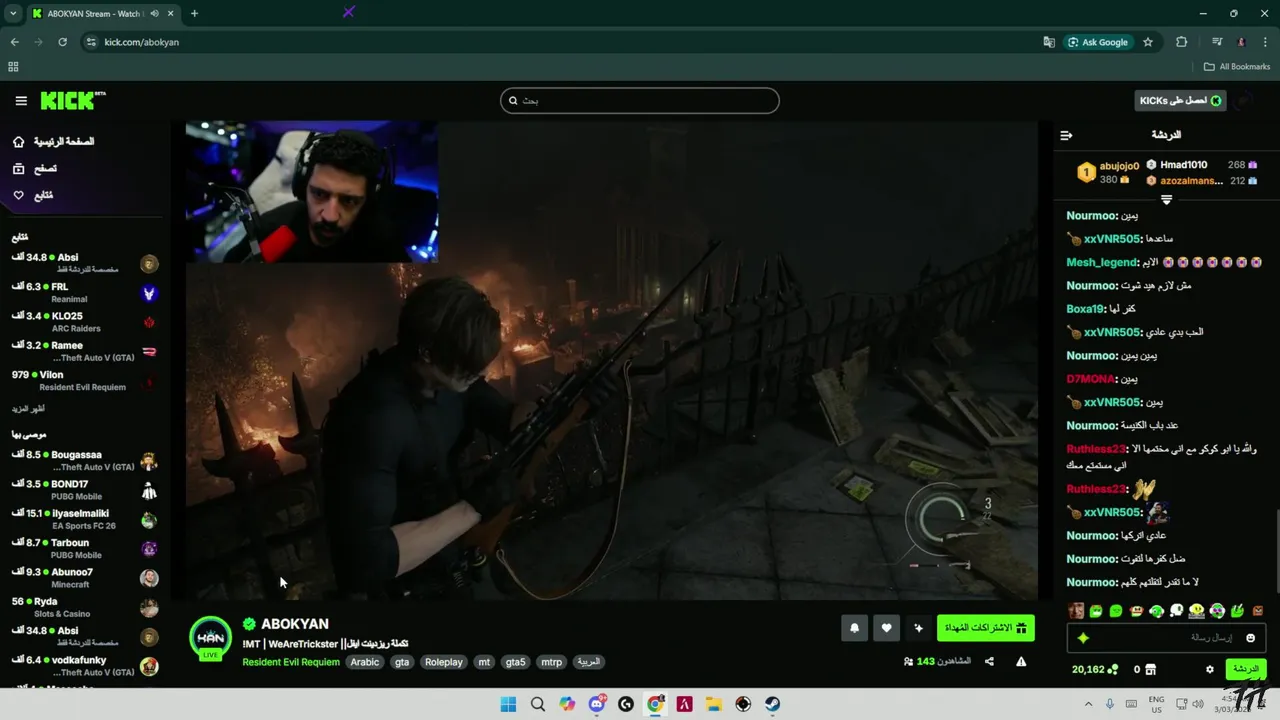Select the mtrp tag

552,662
